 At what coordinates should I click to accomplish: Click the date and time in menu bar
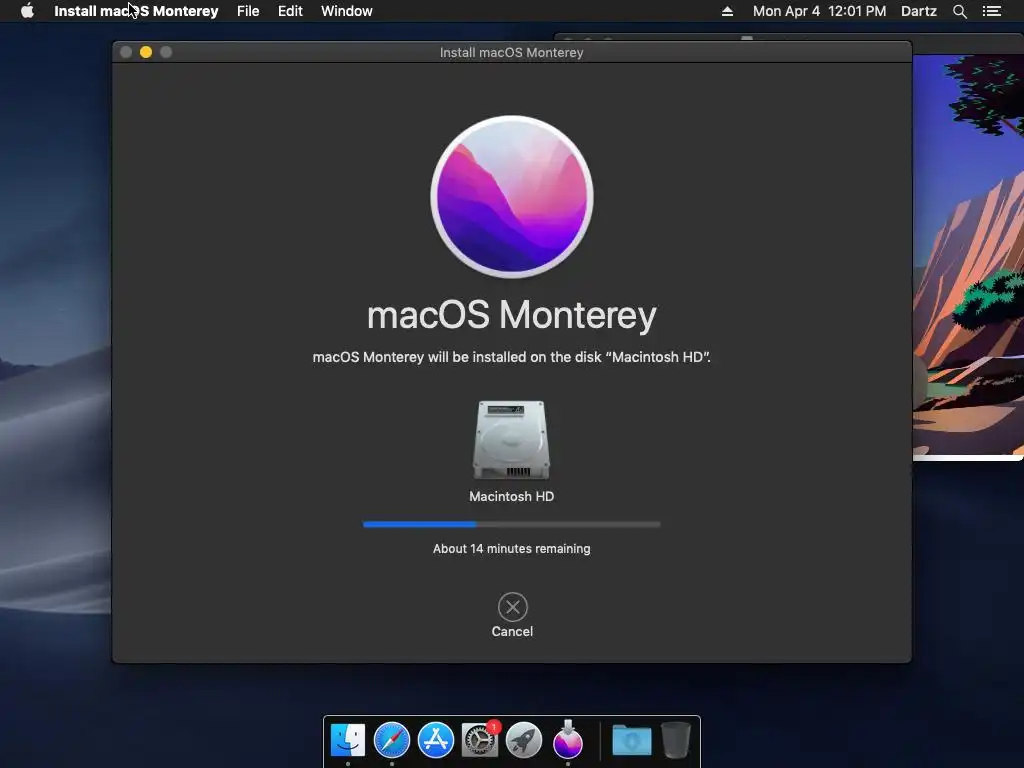[820, 11]
